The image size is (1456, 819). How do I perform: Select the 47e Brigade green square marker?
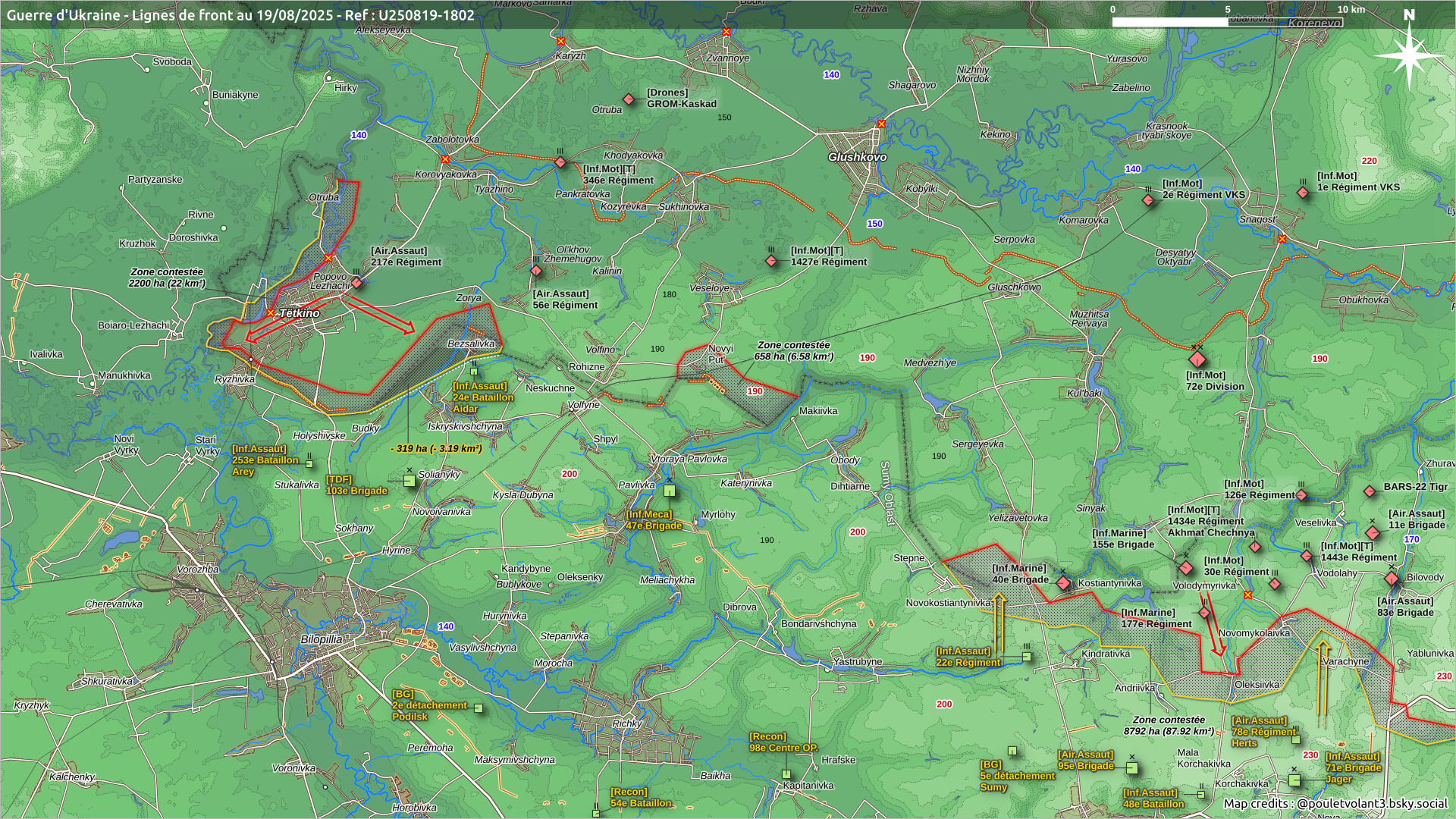coord(670,491)
